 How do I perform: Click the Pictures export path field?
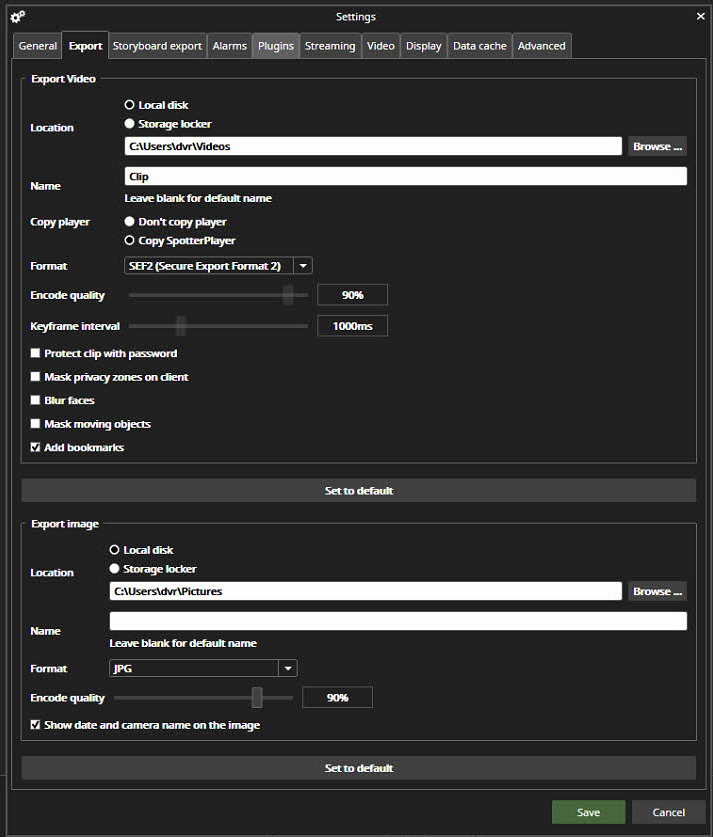365,591
